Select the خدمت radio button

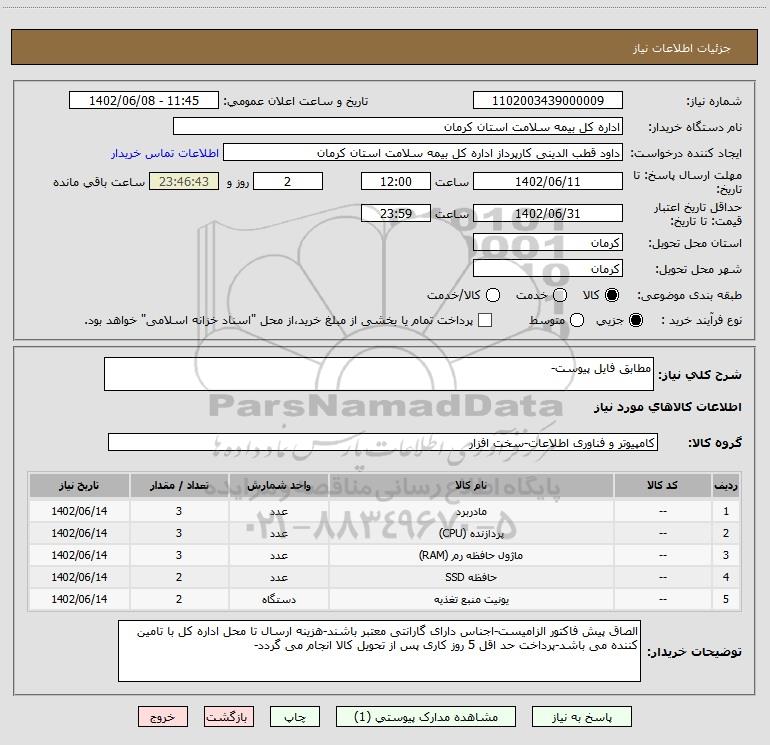click(x=560, y=295)
